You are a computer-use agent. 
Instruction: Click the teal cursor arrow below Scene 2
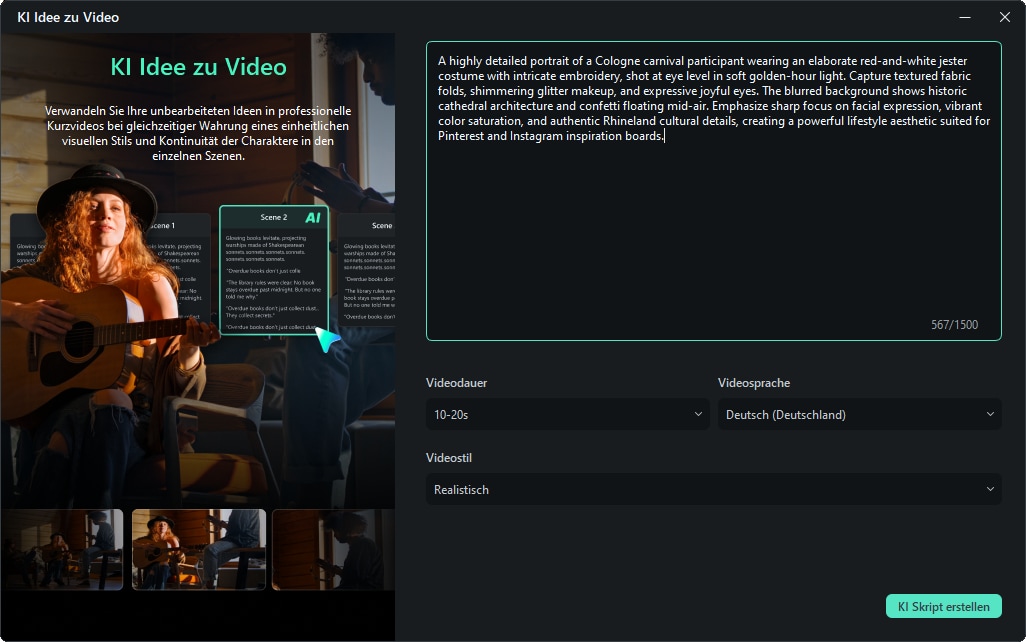coord(327,339)
